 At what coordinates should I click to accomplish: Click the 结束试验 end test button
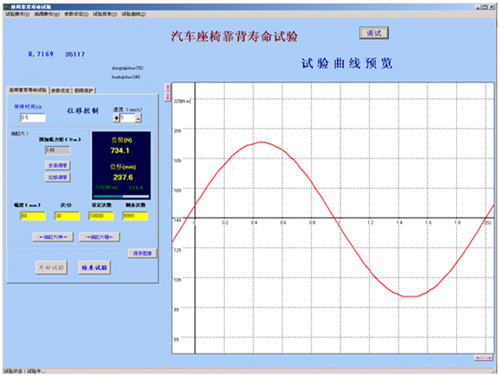[x=94, y=267]
